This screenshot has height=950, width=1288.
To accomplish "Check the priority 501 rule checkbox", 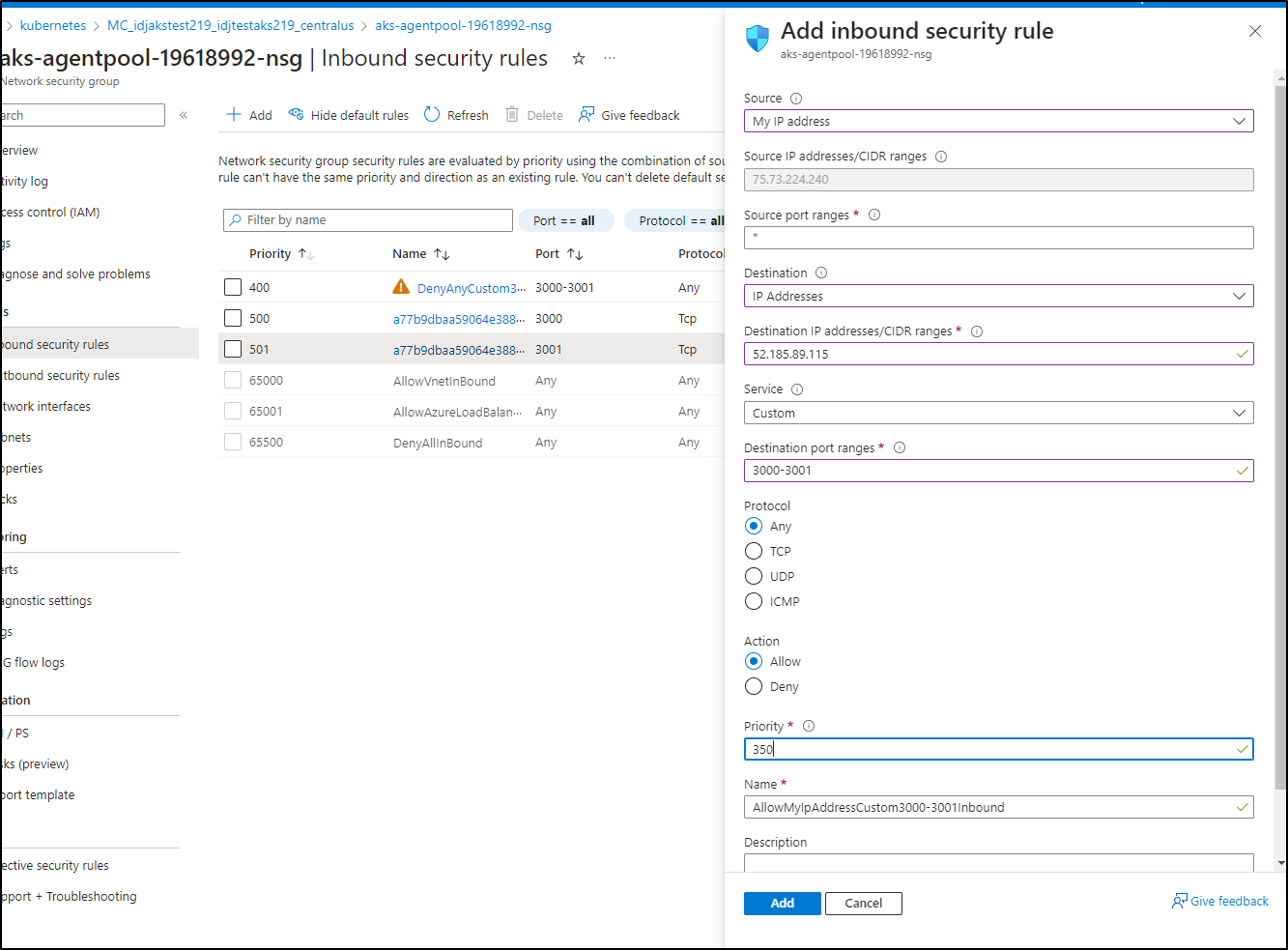I will click(x=233, y=349).
